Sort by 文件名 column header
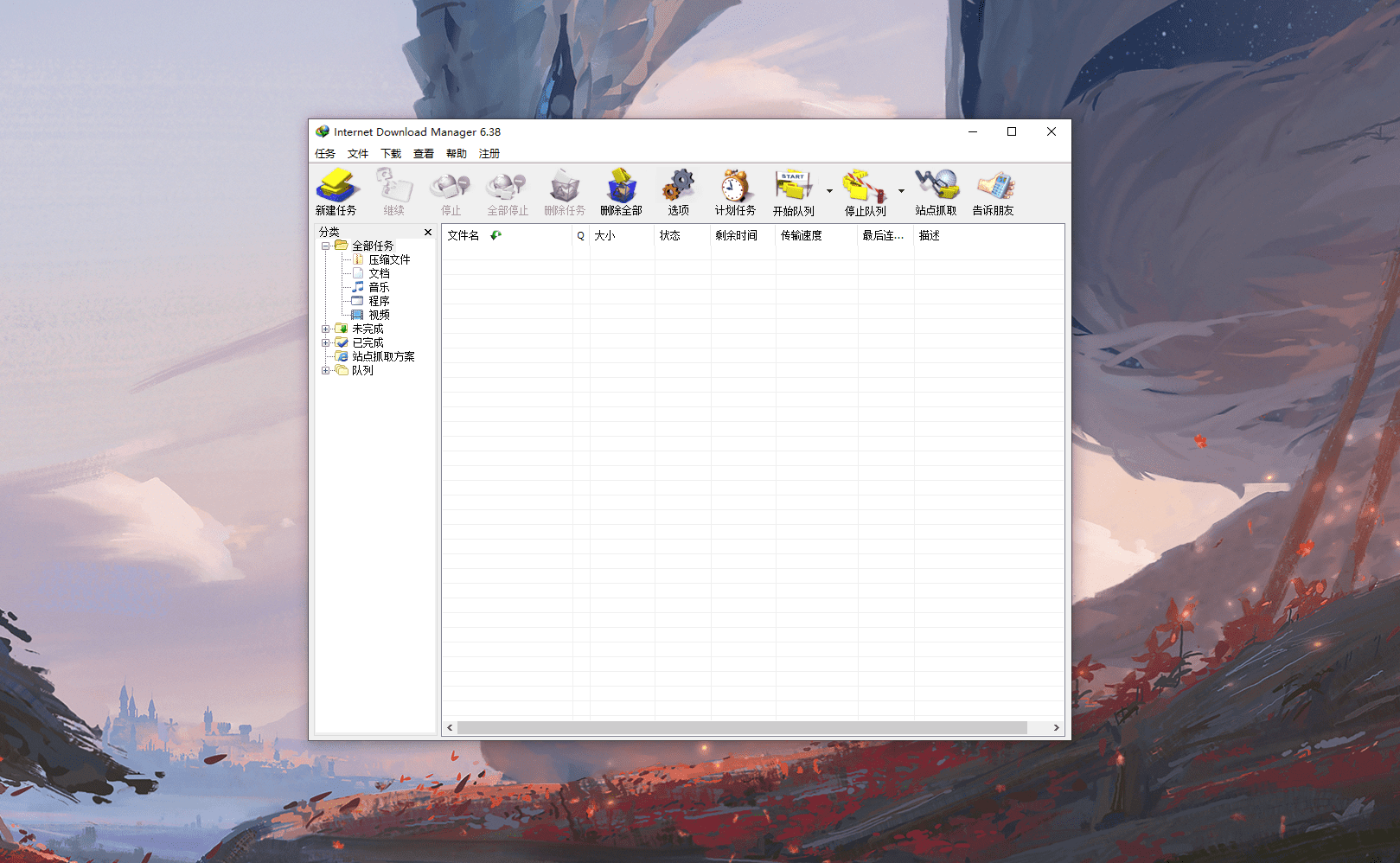Viewport: 1400px width, 863px height. pos(508,235)
